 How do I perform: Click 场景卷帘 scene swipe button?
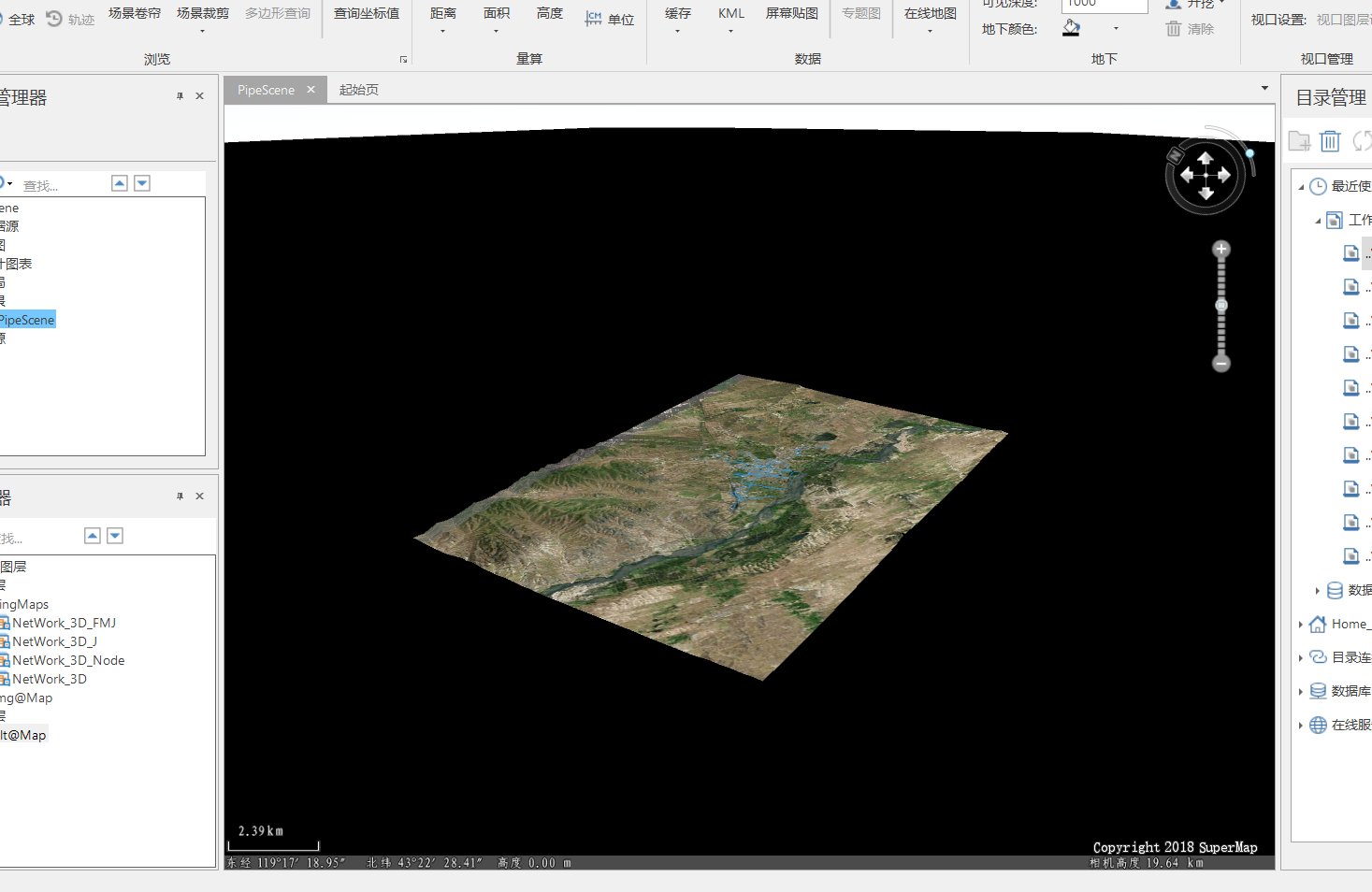(x=135, y=13)
